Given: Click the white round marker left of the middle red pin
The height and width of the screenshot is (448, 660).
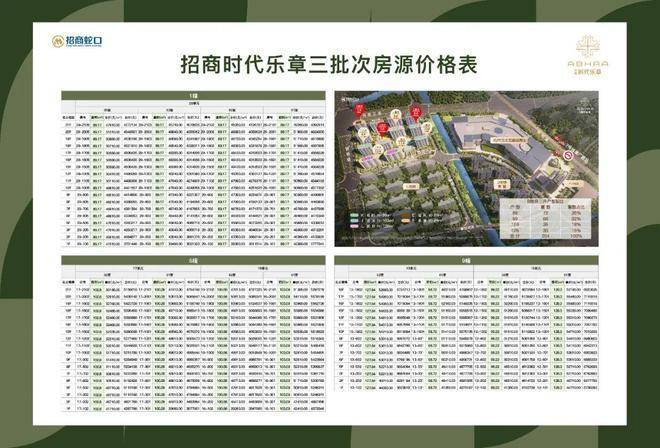Looking at the screenshot, I should (365, 132).
